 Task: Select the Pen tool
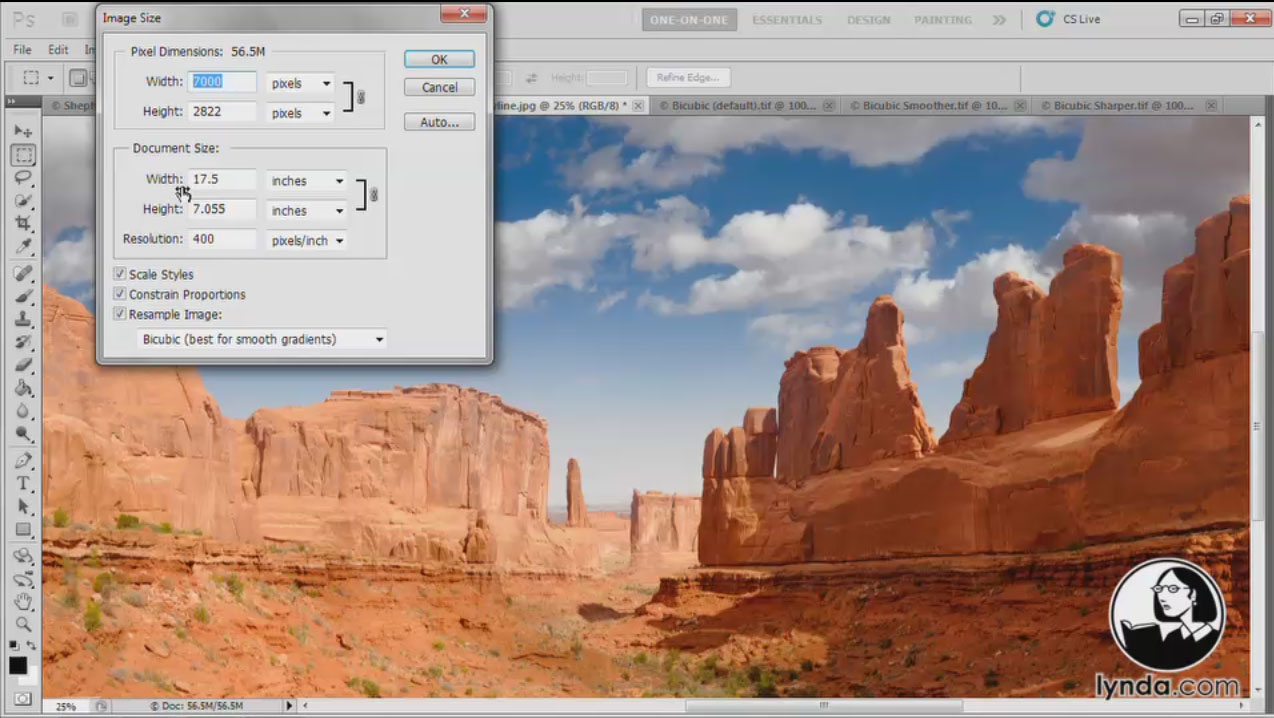tap(22, 461)
